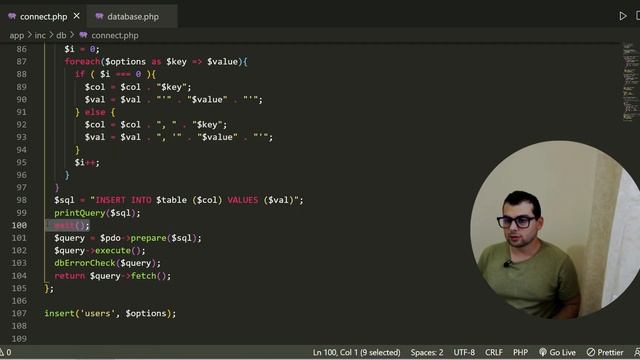640x360 pixels.
Task: Click the PHP icon on connect.php tab
Action: [12, 16]
